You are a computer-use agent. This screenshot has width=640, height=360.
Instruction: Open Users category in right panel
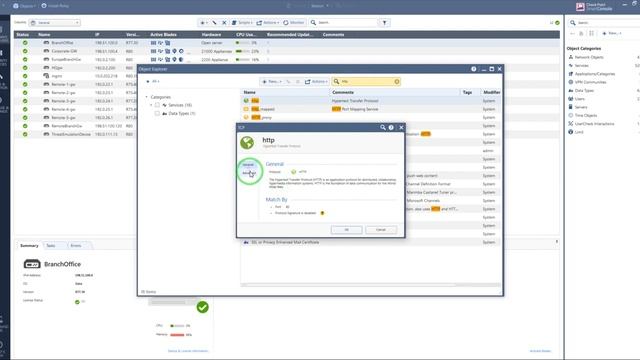coord(580,99)
